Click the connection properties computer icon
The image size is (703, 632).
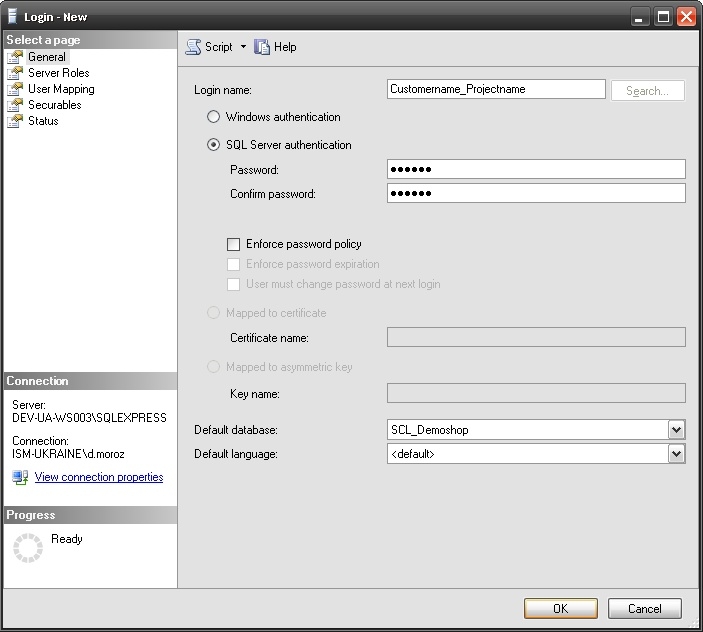20,477
